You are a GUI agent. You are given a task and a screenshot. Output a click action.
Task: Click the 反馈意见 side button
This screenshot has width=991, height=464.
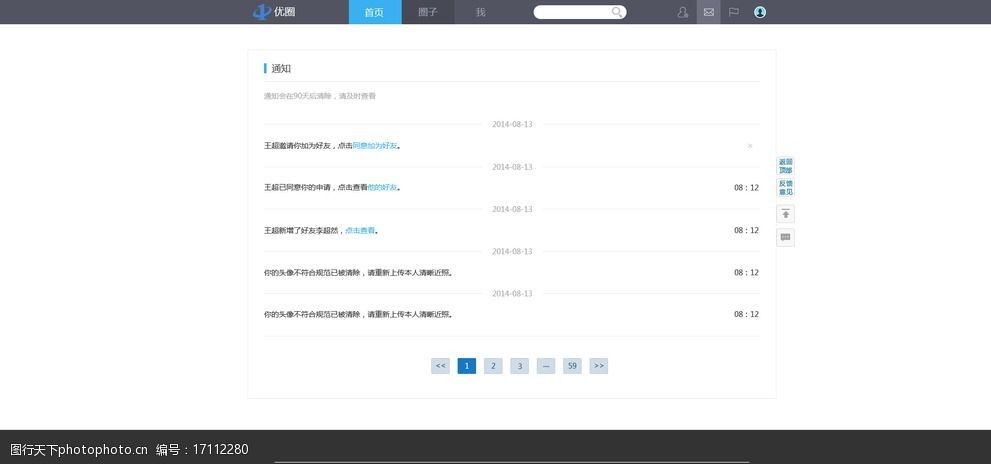786,188
